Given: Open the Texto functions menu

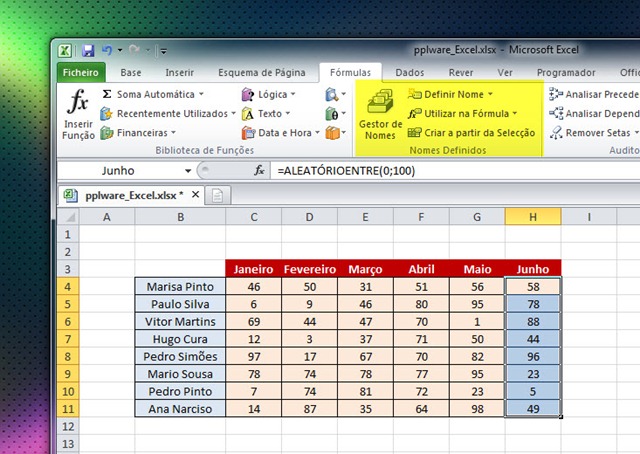Looking at the screenshot, I should [x=266, y=114].
